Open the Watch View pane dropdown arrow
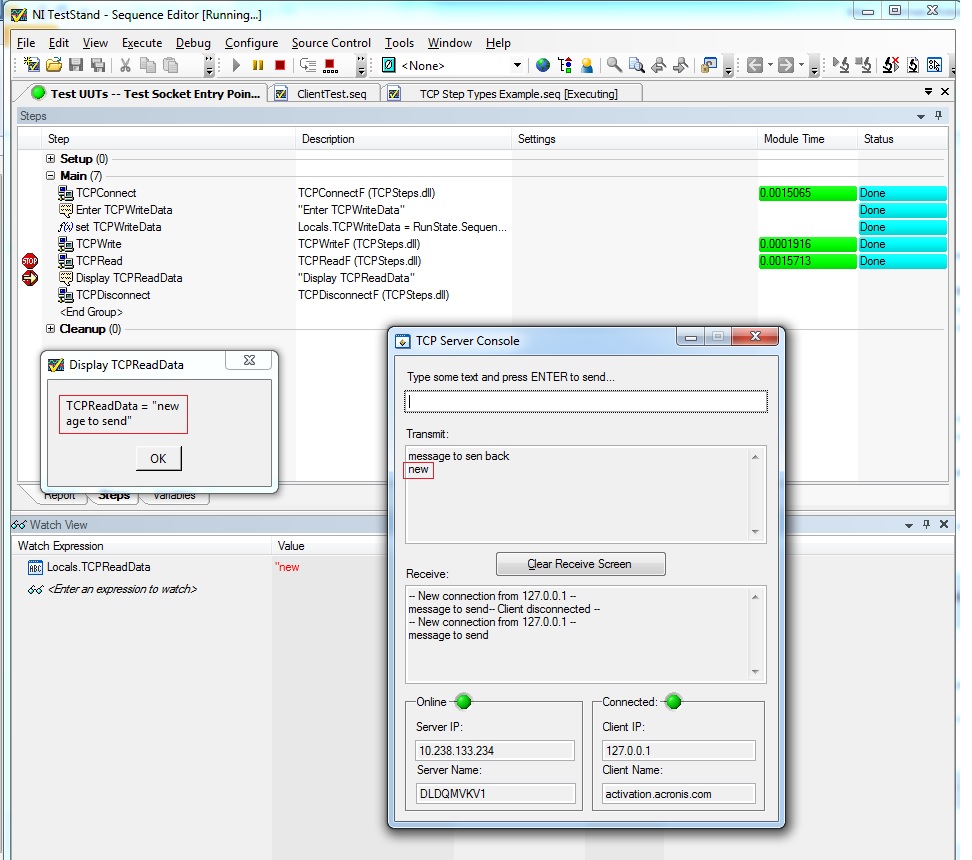Image resolution: width=972 pixels, height=860 pixels. (x=909, y=525)
